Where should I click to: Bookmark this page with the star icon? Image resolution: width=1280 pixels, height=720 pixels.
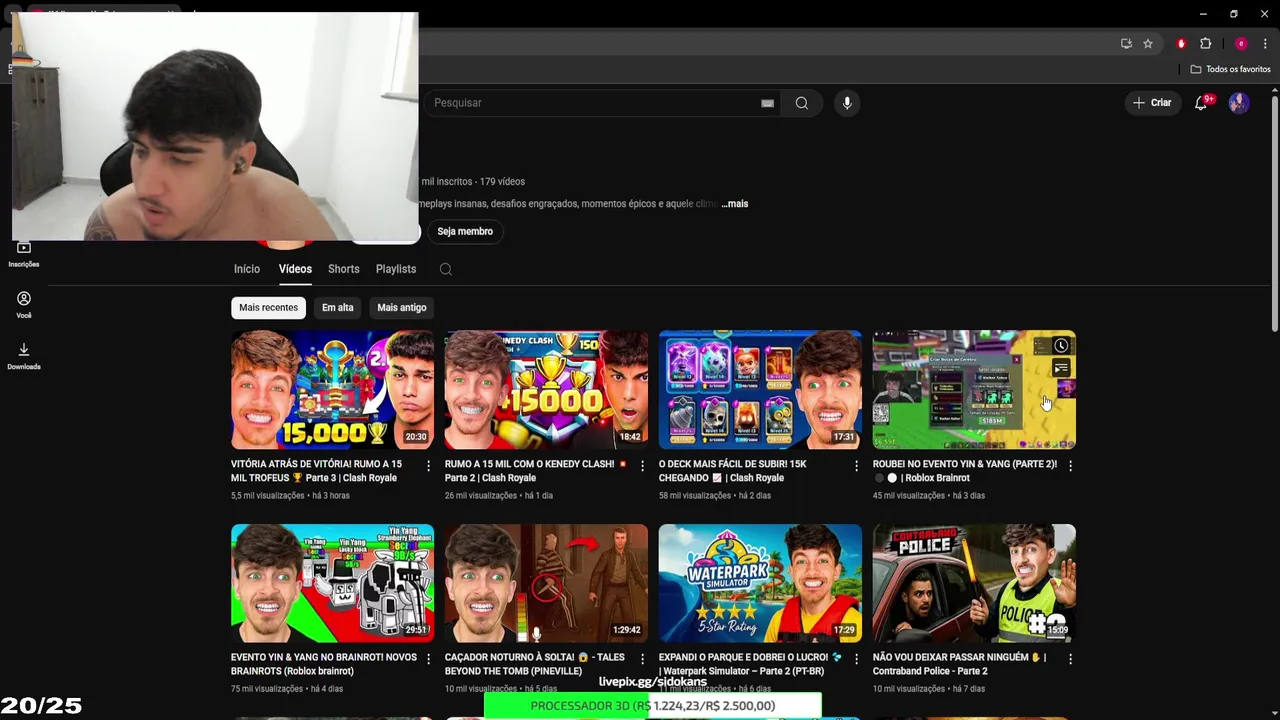click(1148, 43)
